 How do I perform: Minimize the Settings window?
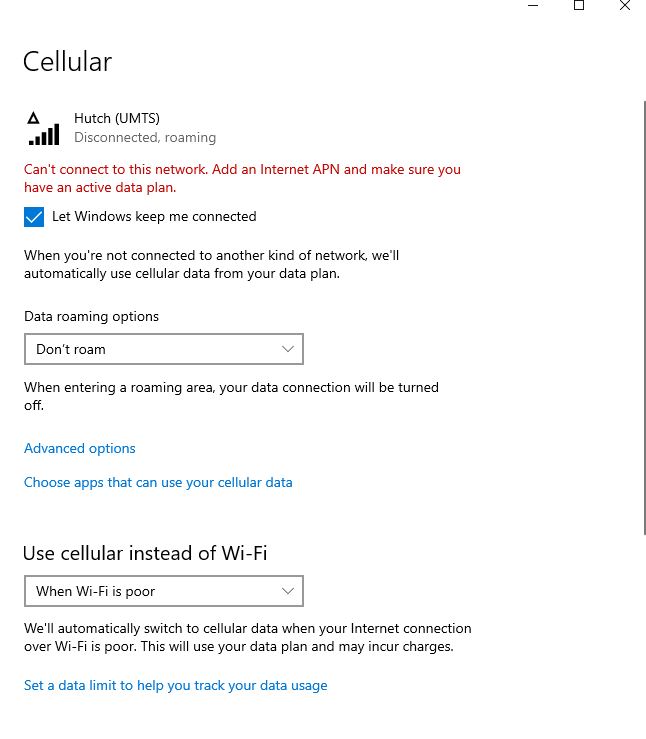pyautogui.click(x=533, y=6)
